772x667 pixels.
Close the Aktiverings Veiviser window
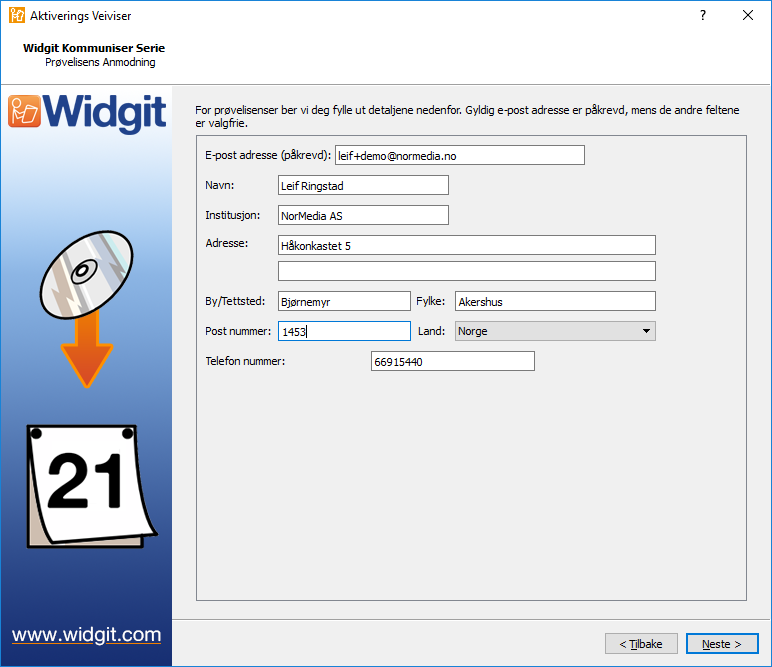(x=748, y=16)
